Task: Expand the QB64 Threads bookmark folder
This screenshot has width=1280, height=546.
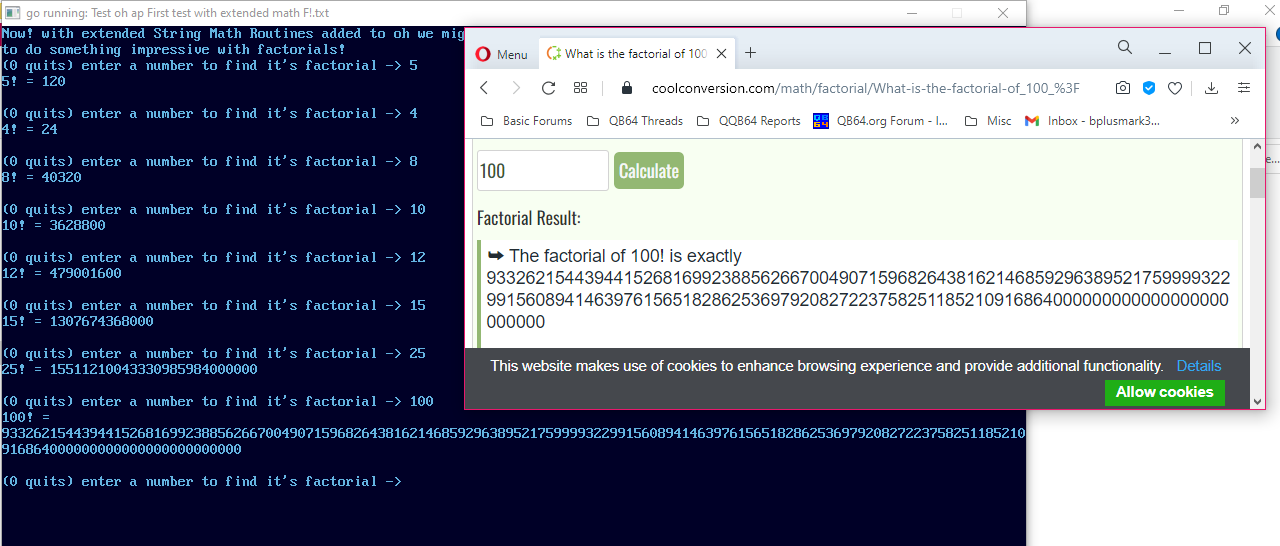Action: point(634,121)
